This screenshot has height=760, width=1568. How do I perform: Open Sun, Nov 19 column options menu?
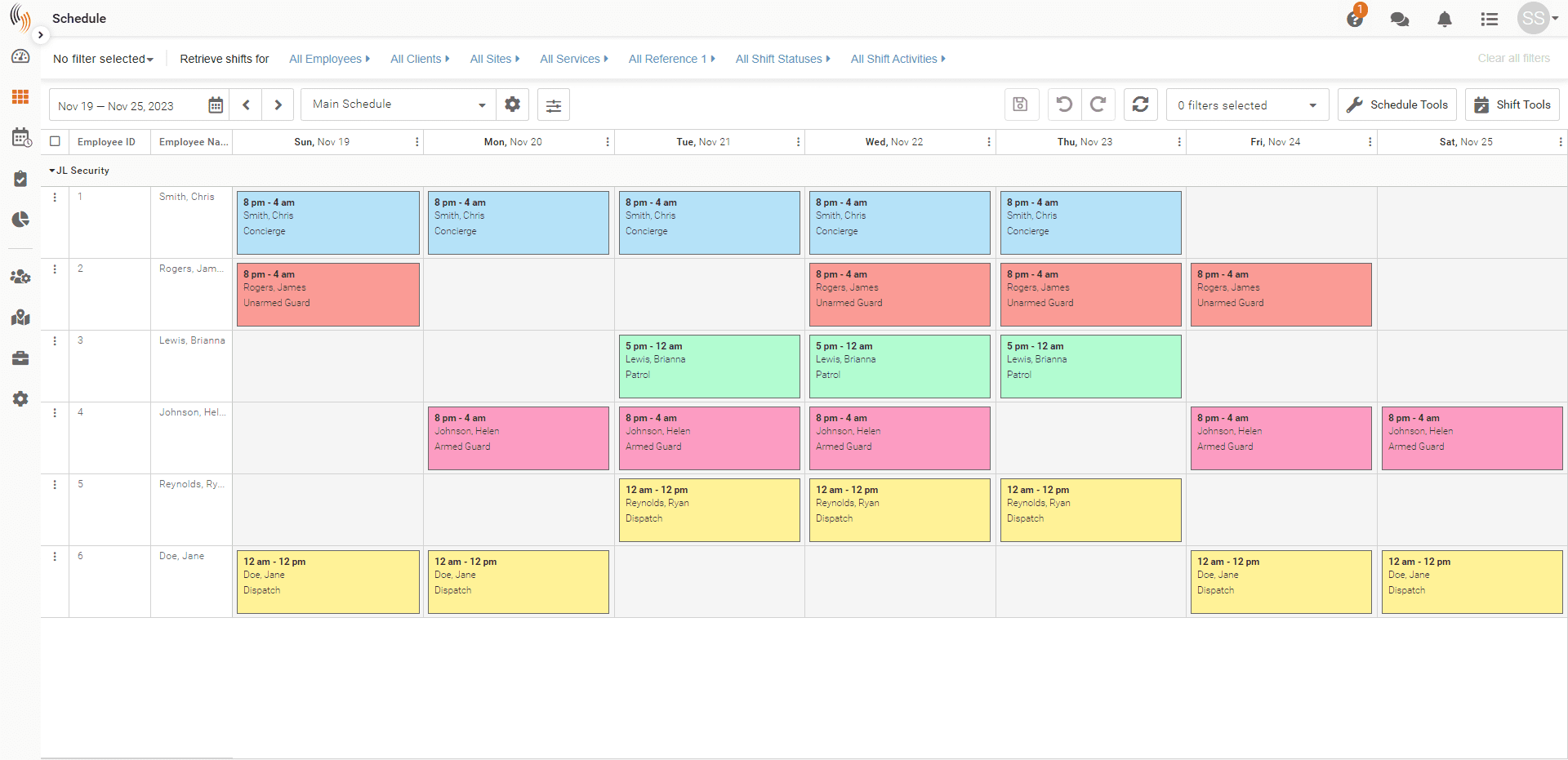(417, 142)
